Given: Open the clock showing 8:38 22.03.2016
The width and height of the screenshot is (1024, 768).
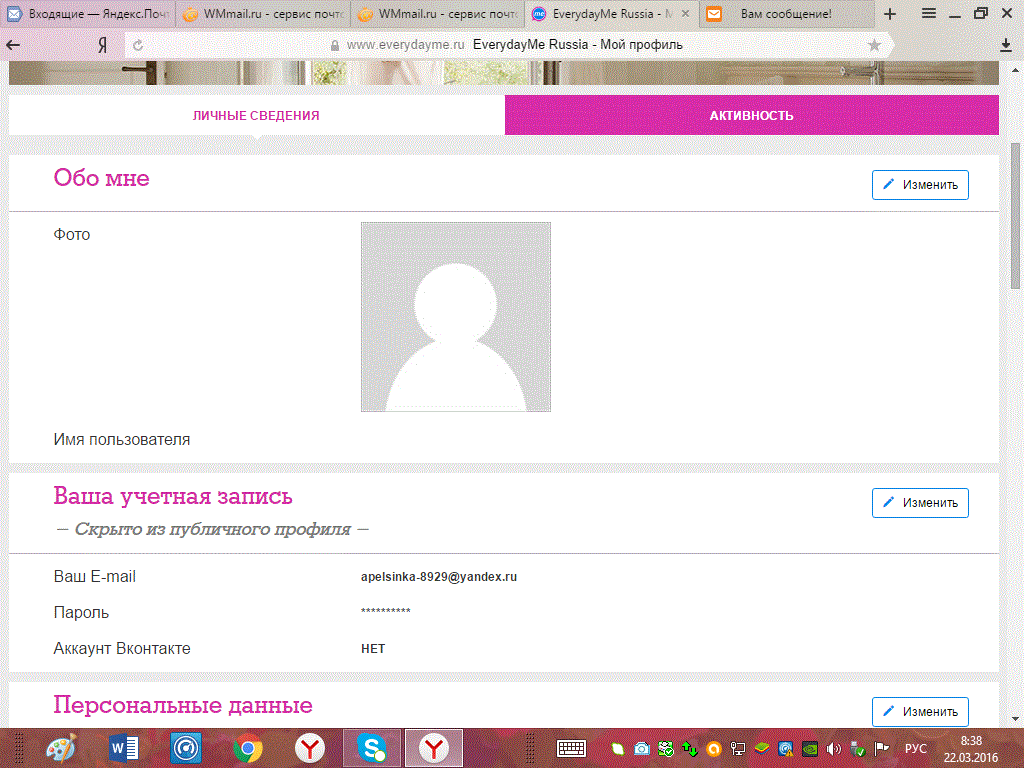Looking at the screenshot, I should click(x=971, y=749).
